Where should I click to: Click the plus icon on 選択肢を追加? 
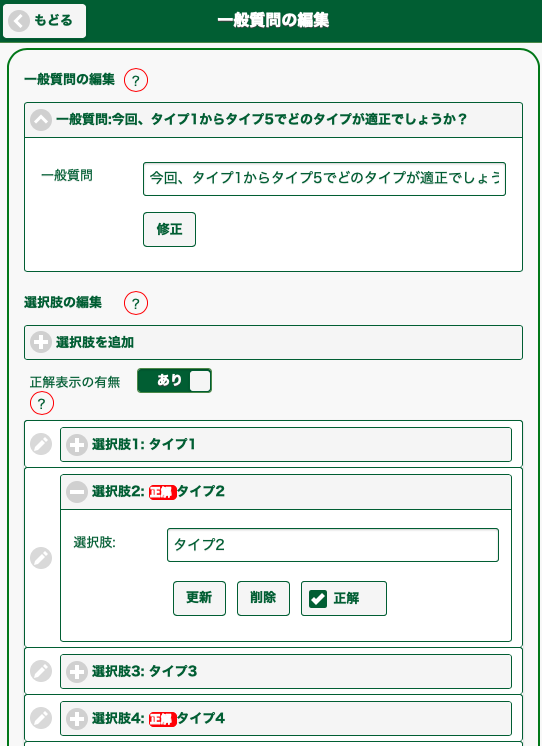coord(41,342)
